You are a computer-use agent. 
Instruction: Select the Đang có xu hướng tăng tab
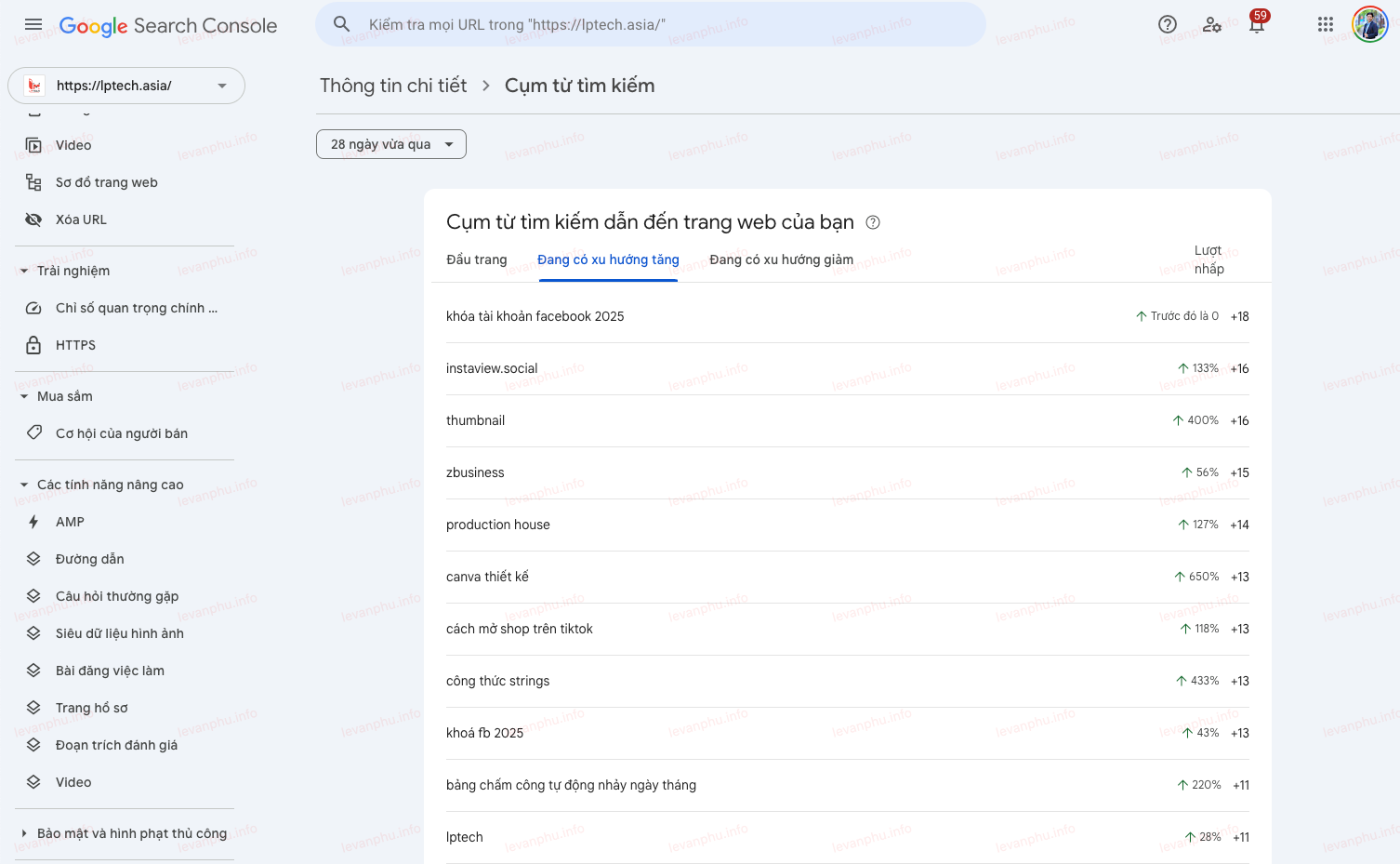(608, 259)
